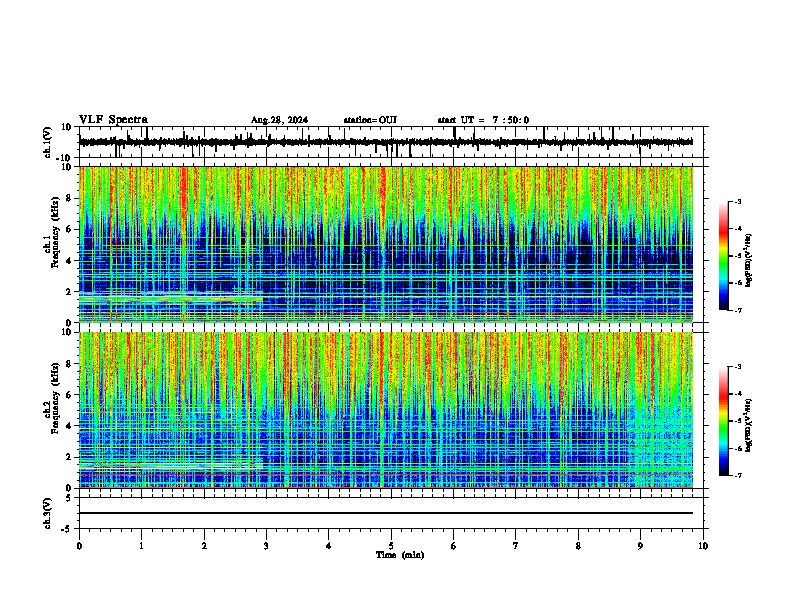Screen dimensions: 792x612
Task: Click the flat ch.3 voltage trace line
Action: (x=386, y=513)
